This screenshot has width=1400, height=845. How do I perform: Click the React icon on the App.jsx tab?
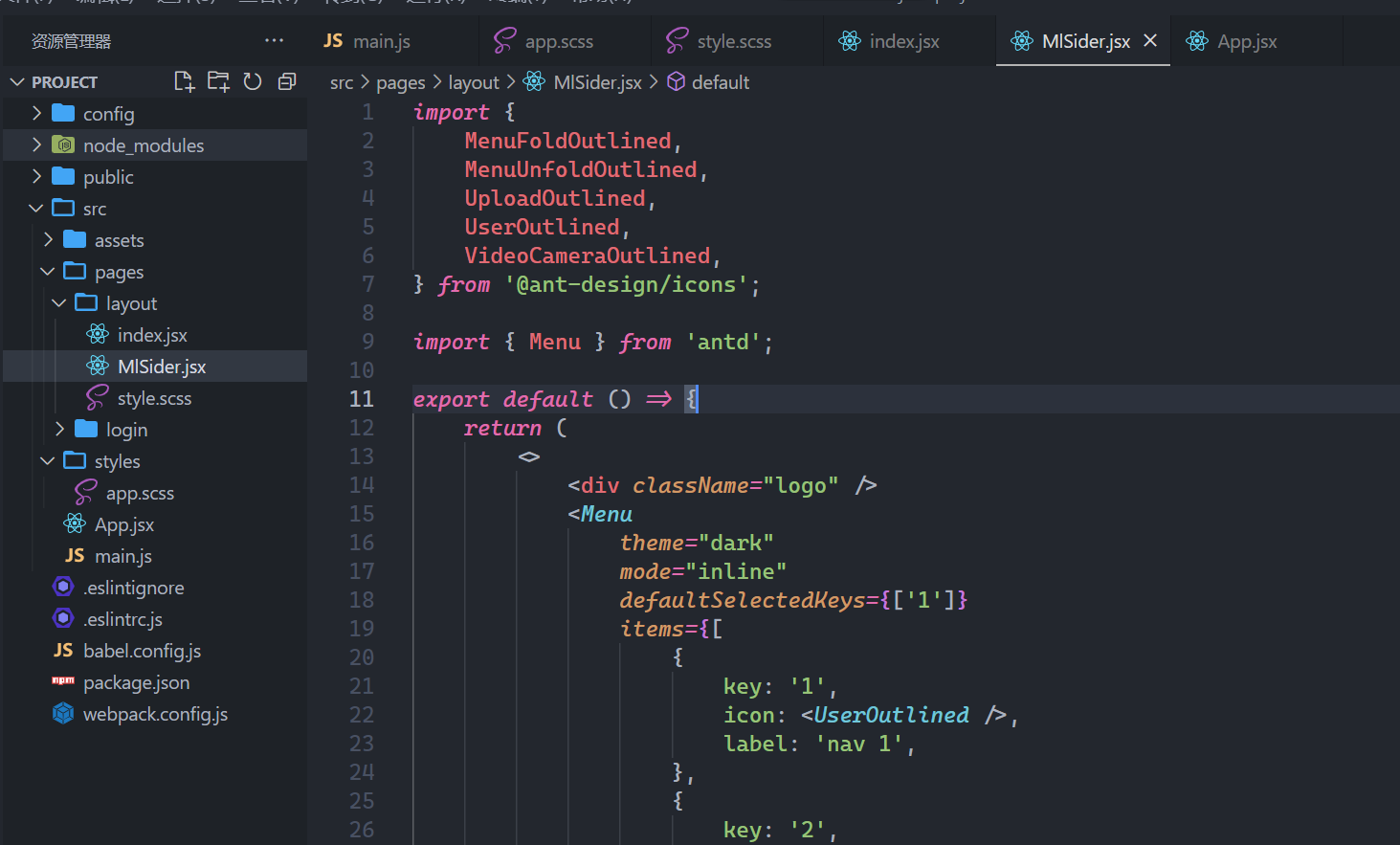tap(1197, 40)
